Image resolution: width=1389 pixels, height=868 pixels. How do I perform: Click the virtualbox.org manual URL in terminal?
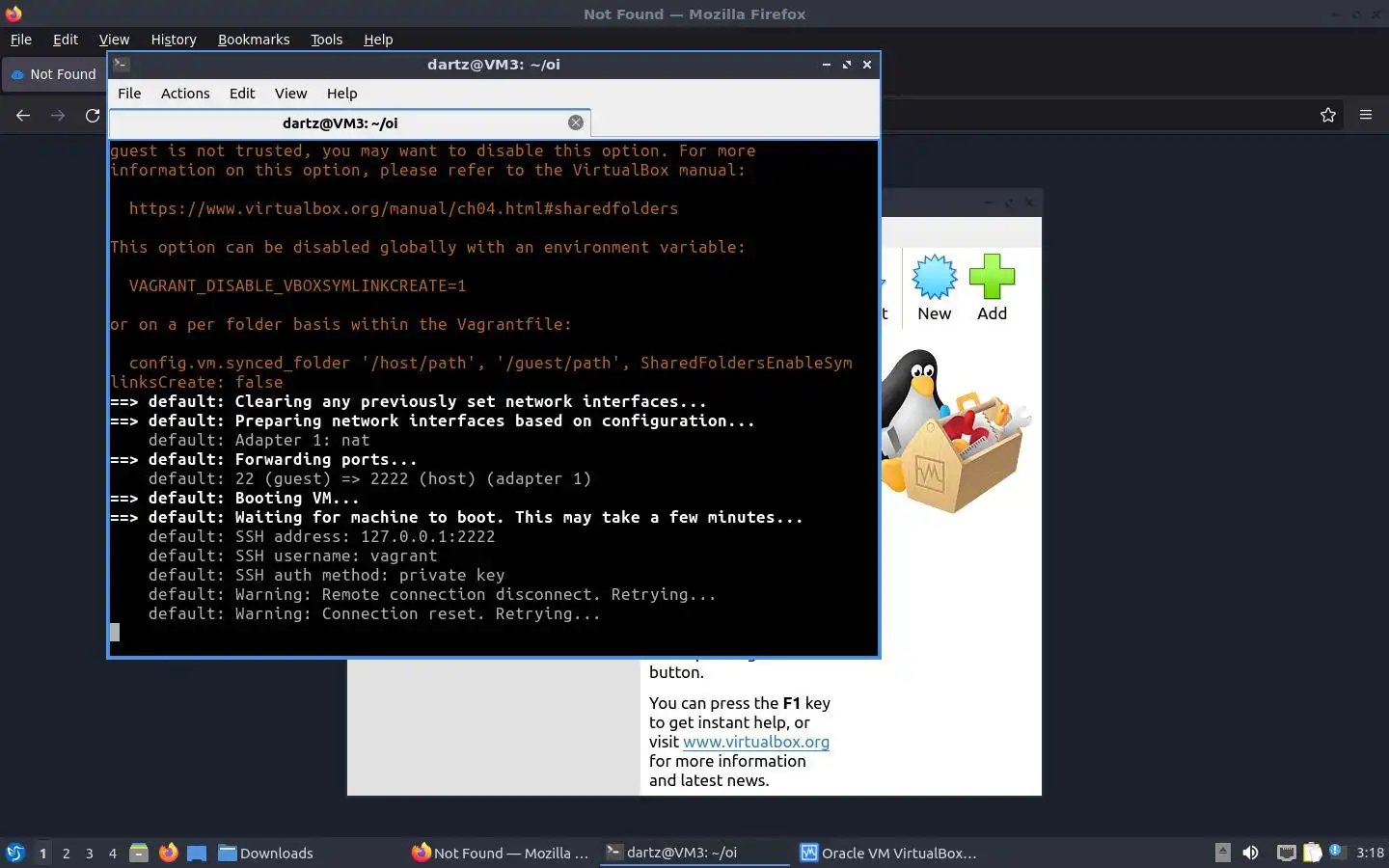point(403,208)
